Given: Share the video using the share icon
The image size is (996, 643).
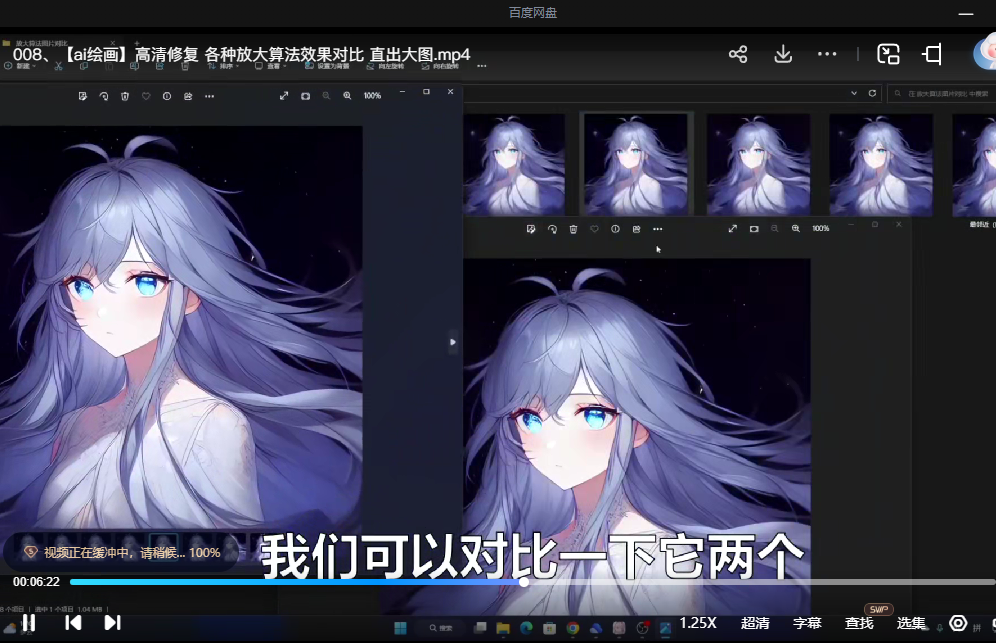Looking at the screenshot, I should [x=738, y=54].
